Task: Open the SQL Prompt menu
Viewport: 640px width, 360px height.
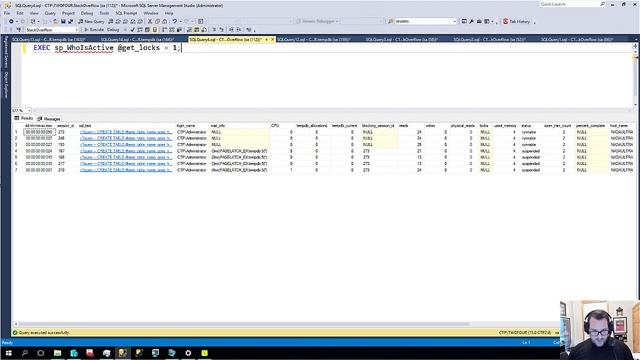Action: tap(126, 13)
